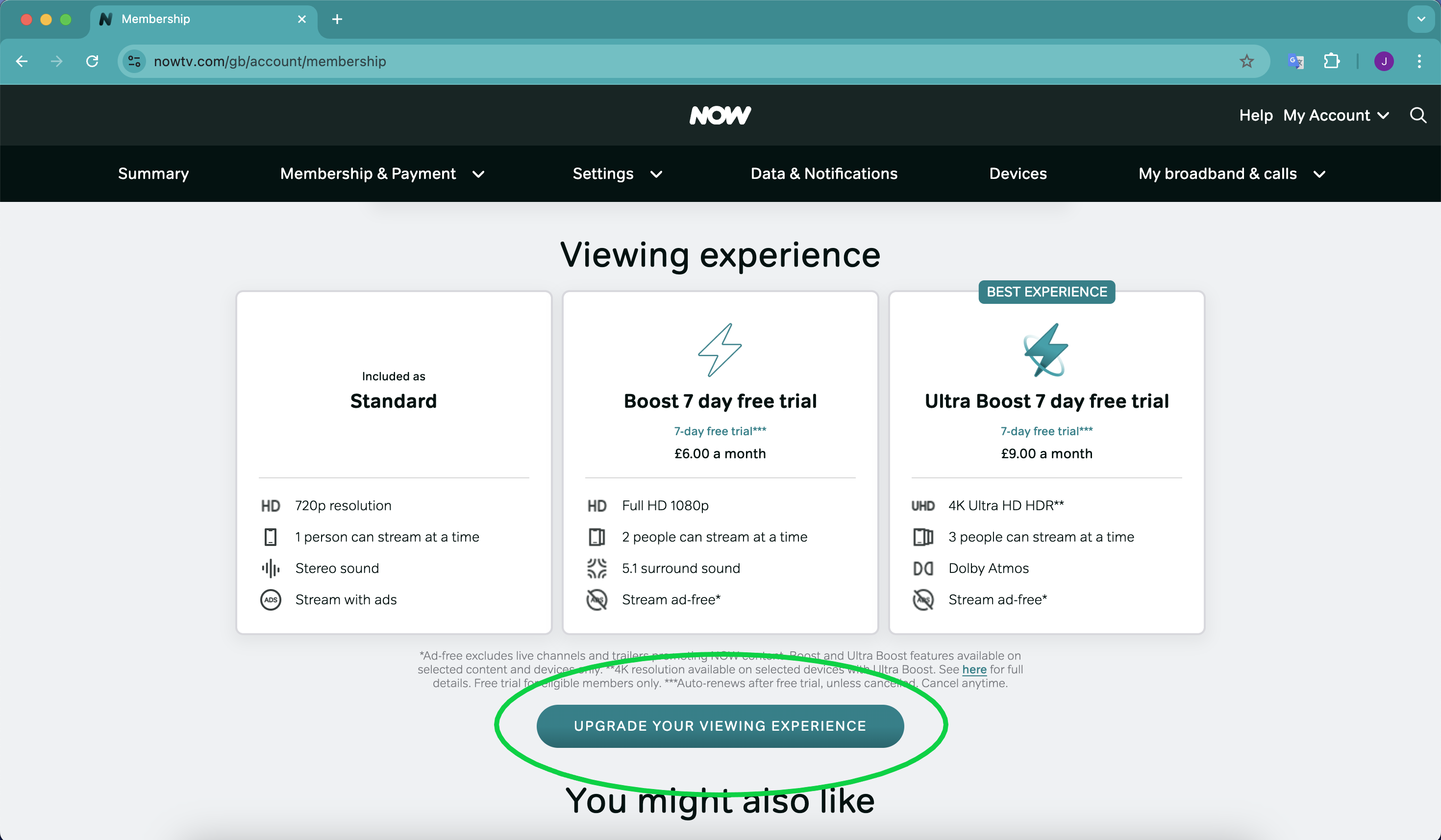Click '2 people can stream at a time'

pos(715,537)
